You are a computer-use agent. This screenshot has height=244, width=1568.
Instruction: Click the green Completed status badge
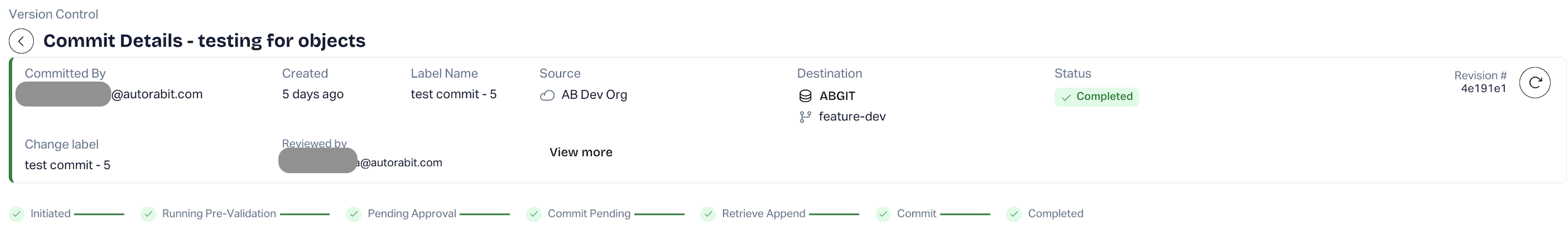pyautogui.click(x=1097, y=97)
